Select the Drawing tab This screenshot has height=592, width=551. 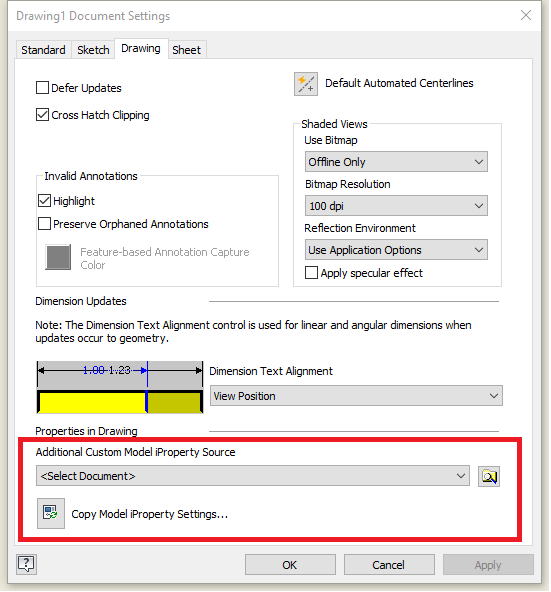pyautogui.click(x=141, y=48)
